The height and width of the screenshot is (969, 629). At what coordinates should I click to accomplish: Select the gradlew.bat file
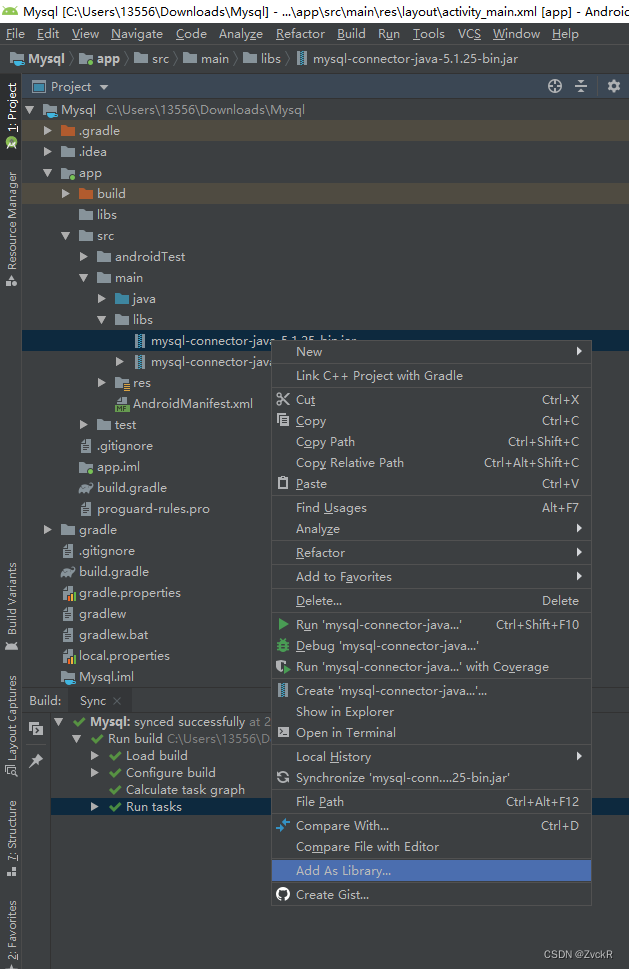point(114,635)
